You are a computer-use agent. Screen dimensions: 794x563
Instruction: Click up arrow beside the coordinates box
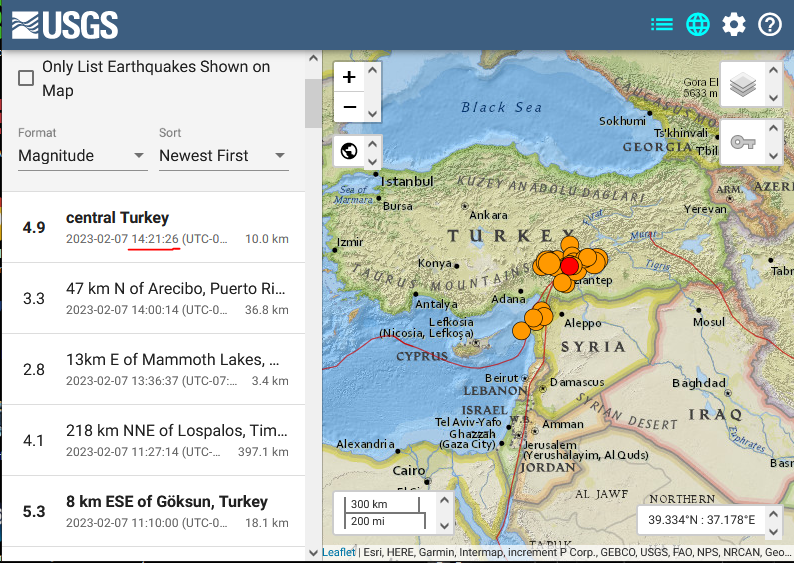pyautogui.click(x=773, y=513)
